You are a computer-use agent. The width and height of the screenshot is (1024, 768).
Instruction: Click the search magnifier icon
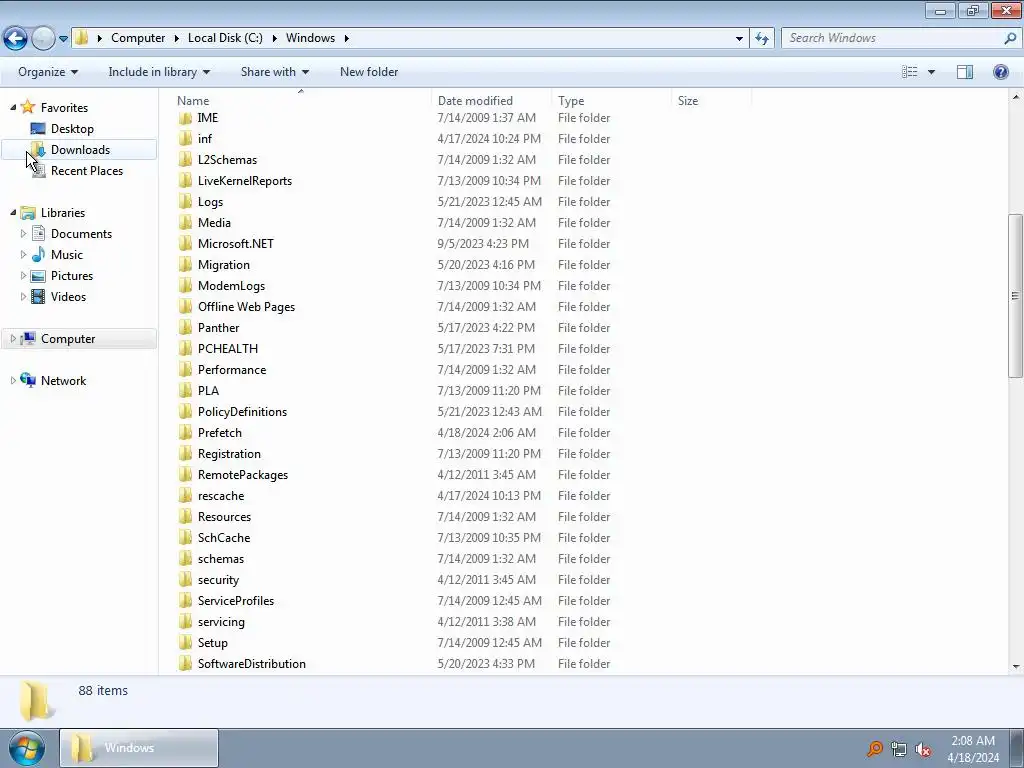click(1010, 38)
